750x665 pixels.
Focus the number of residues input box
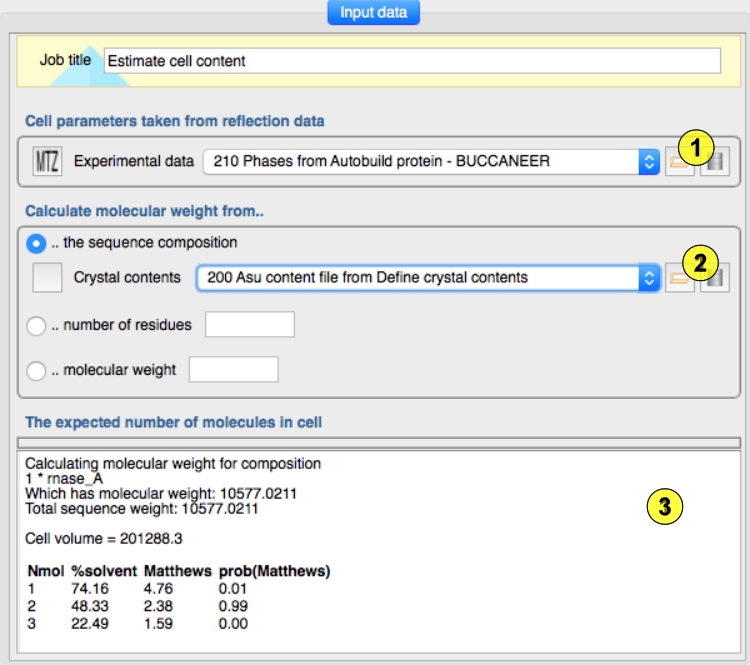249,325
